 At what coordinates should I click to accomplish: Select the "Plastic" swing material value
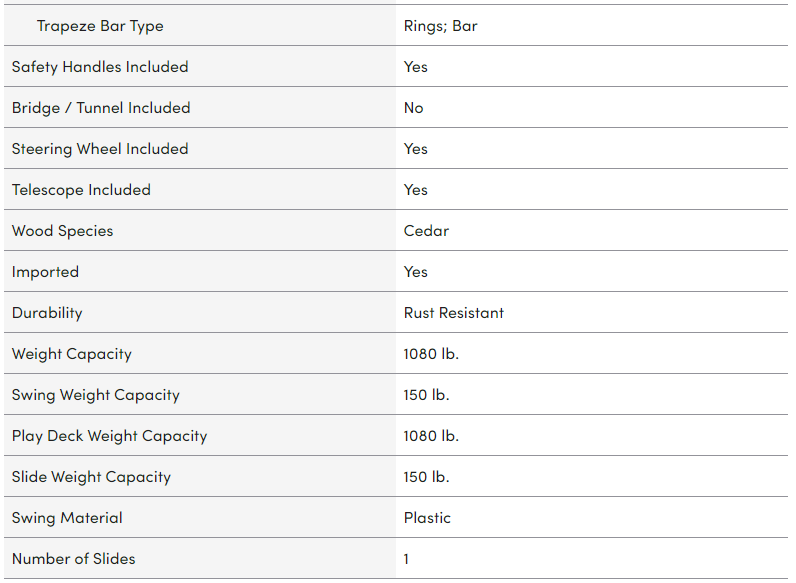[x=428, y=518]
